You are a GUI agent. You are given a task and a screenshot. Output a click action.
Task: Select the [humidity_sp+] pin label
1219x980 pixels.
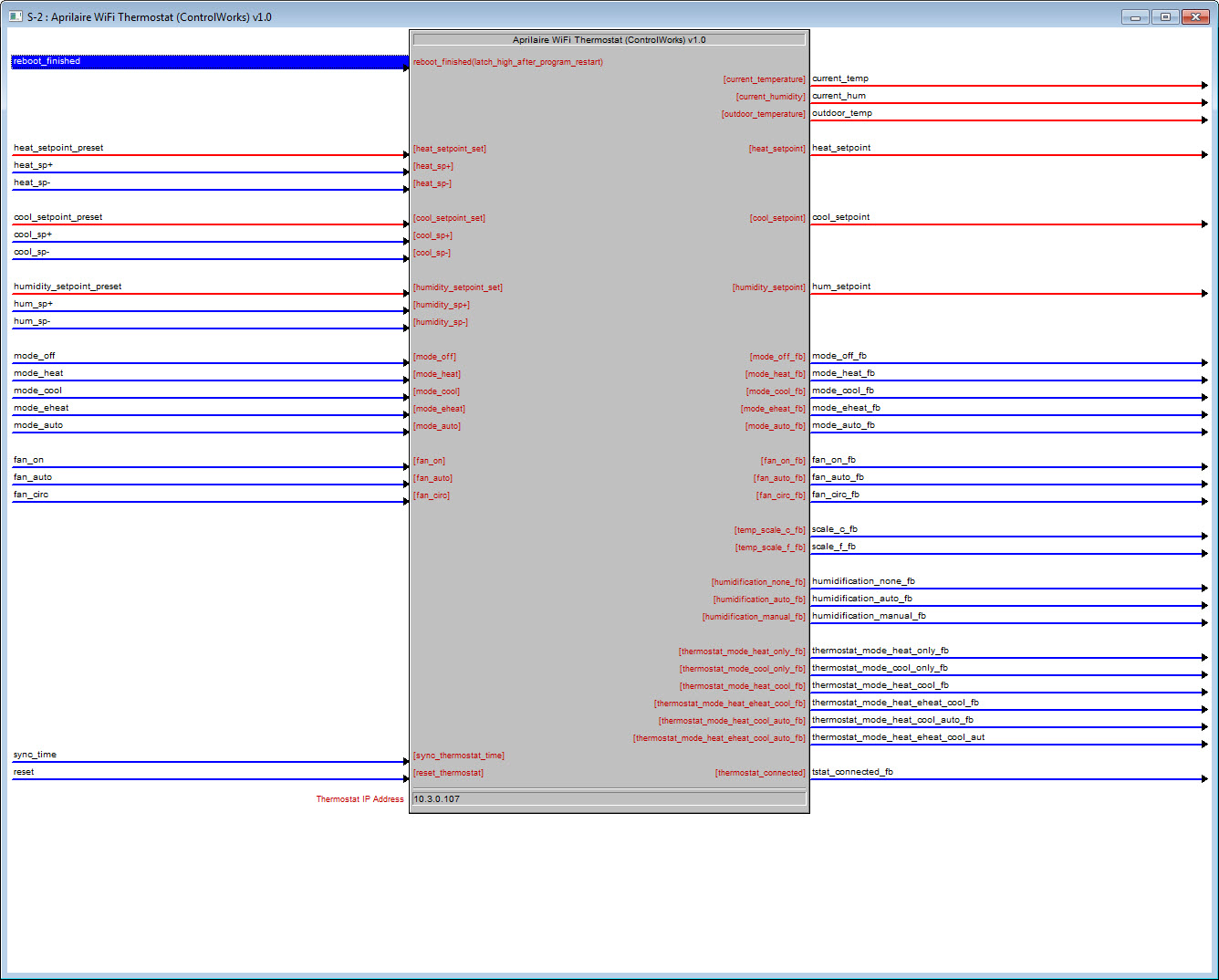442,305
